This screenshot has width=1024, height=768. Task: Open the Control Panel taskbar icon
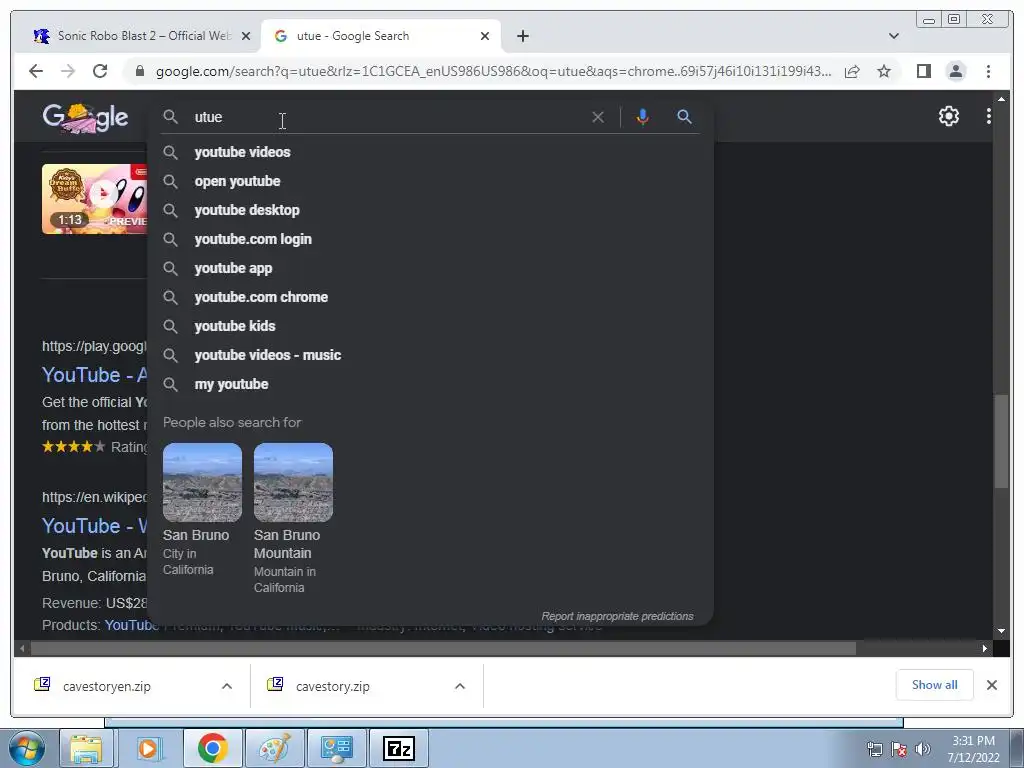[336, 748]
